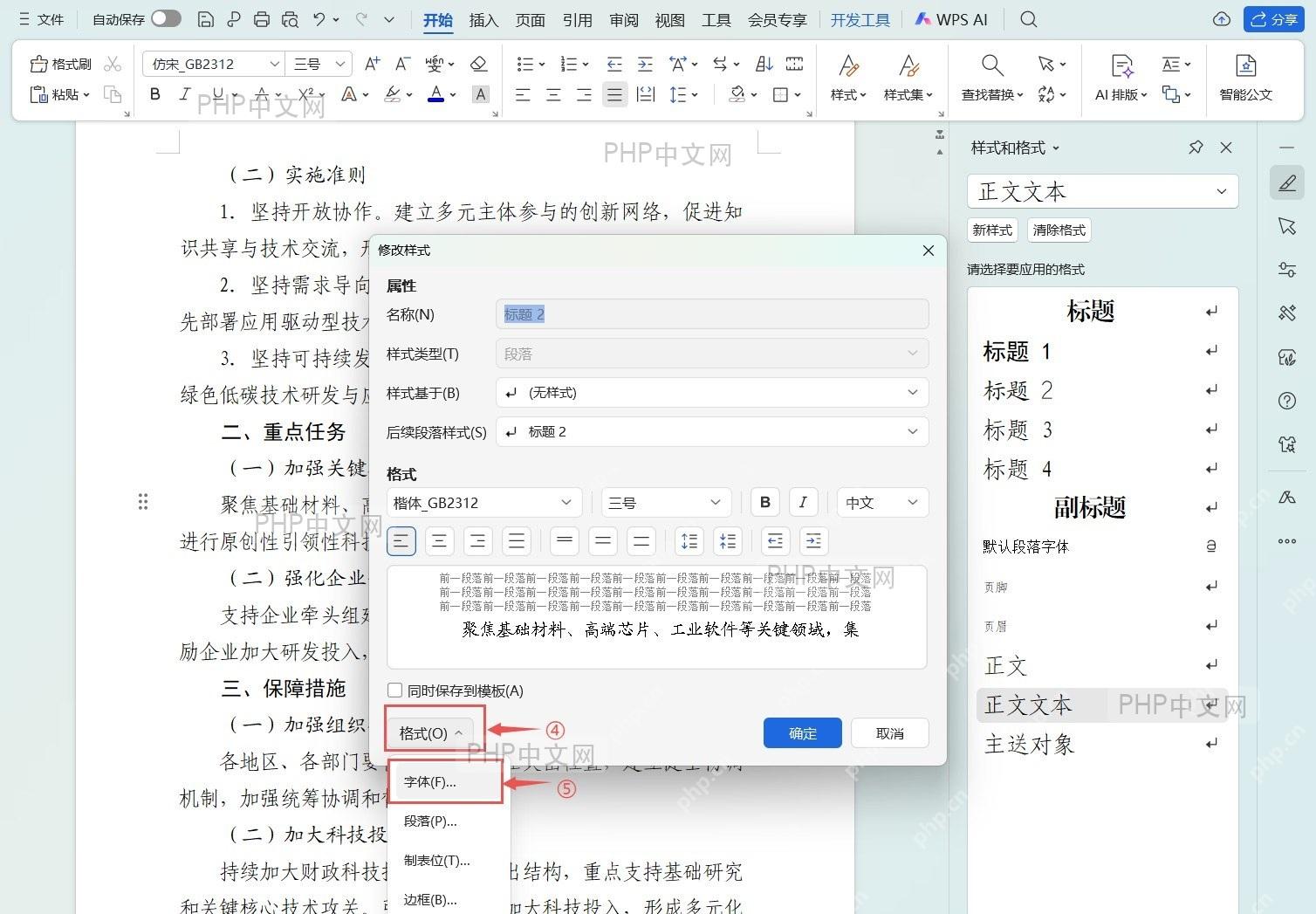This screenshot has height=914, width=1316.
Task: Expand the 正文文本 style dropdown in side panel
Action: [1223, 191]
